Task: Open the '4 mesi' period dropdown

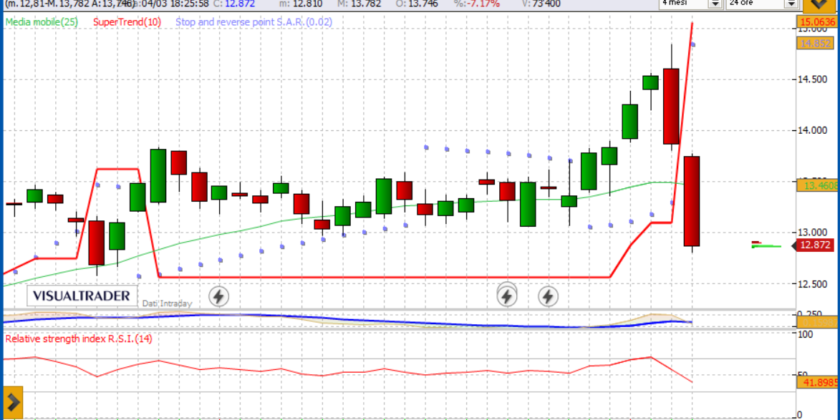Action: tap(691, 3)
